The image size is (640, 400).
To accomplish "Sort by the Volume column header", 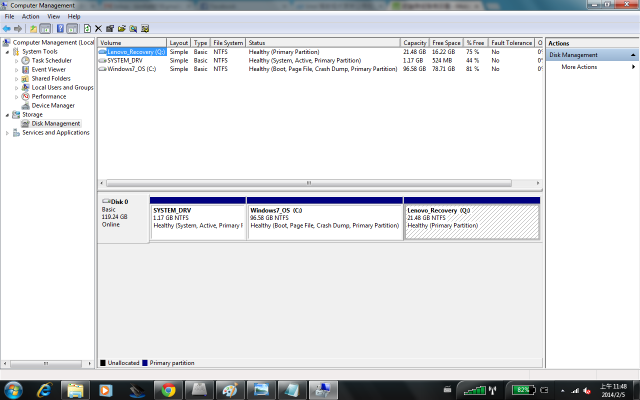I will point(132,43).
